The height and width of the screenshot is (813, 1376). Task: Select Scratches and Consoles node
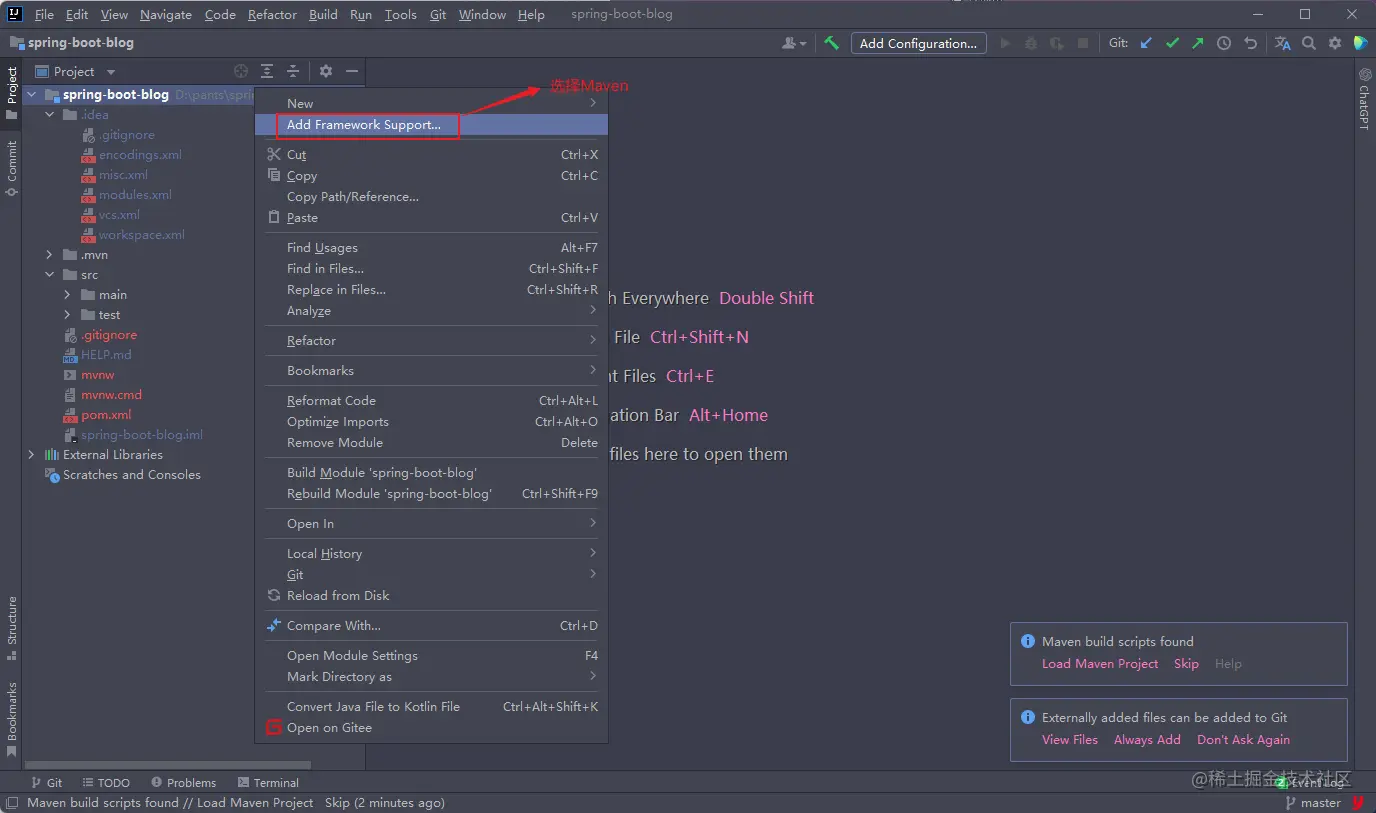131,475
